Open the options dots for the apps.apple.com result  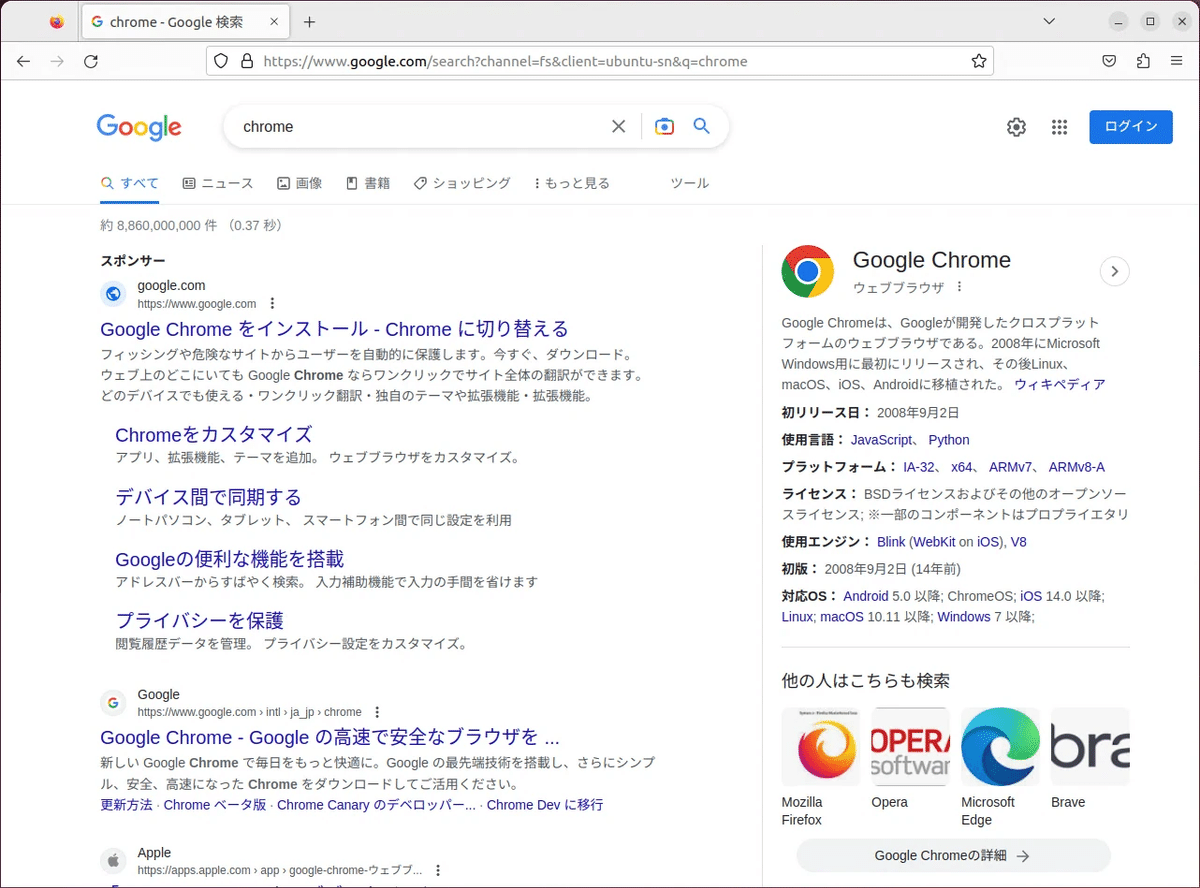coord(437,871)
